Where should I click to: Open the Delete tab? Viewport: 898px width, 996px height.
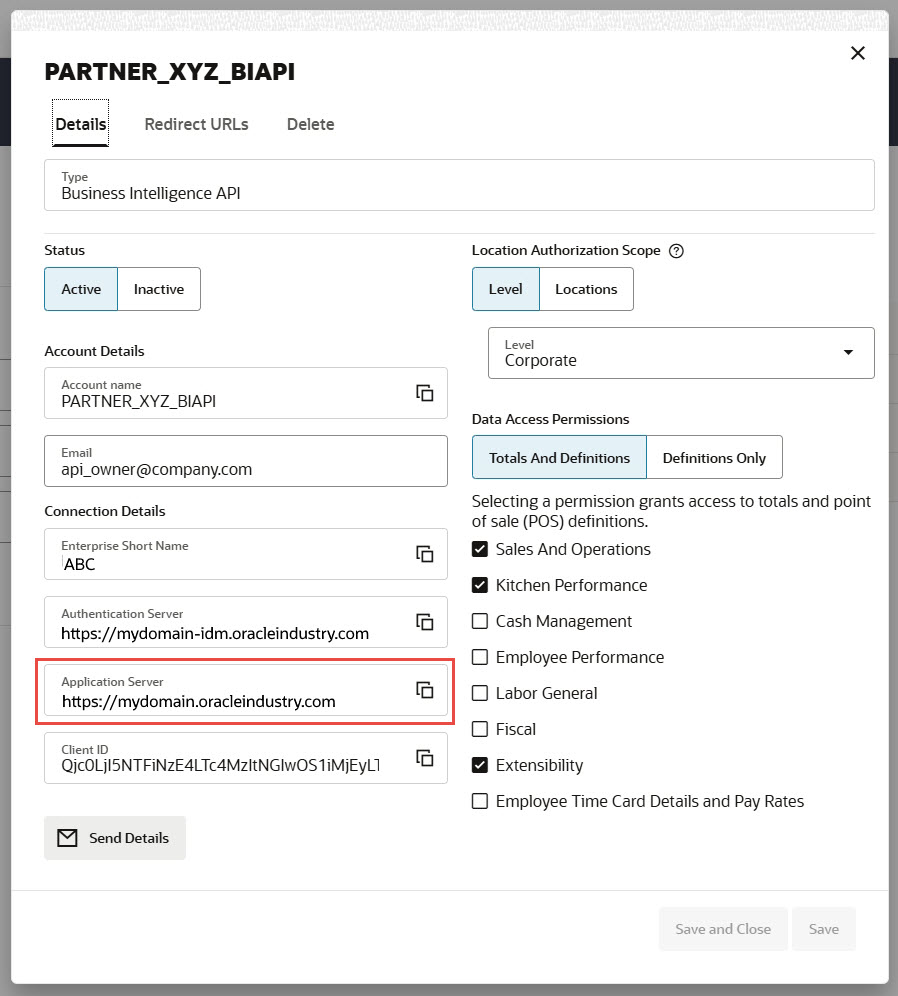coord(310,124)
